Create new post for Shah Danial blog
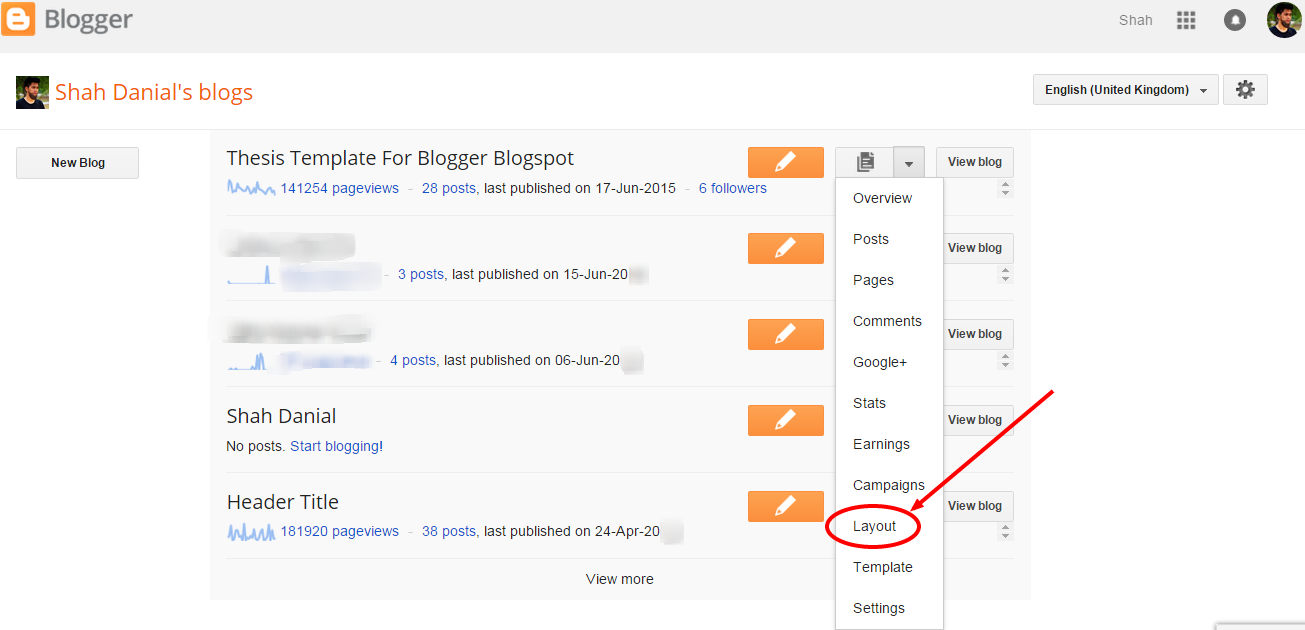 click(786, 420)
